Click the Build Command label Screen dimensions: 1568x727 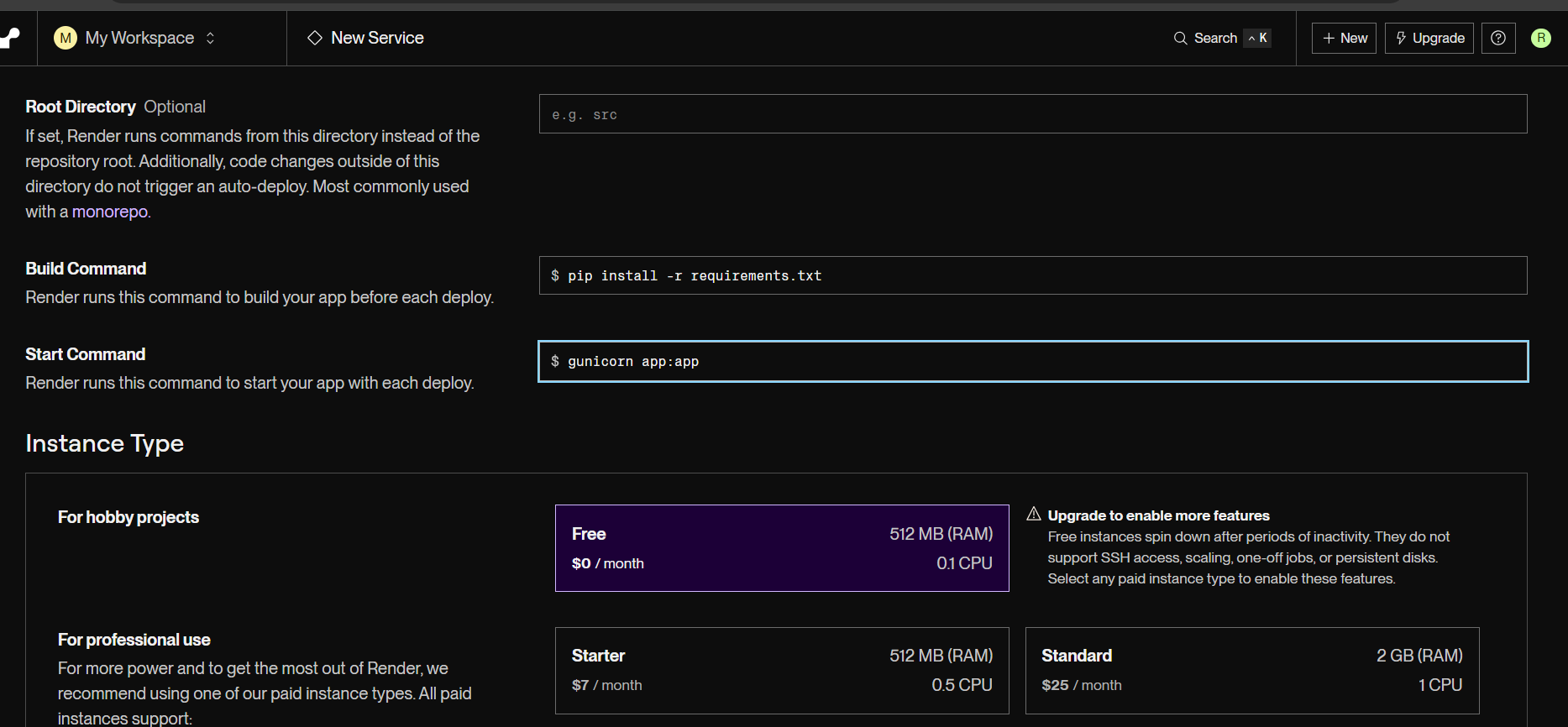(86, 269)
